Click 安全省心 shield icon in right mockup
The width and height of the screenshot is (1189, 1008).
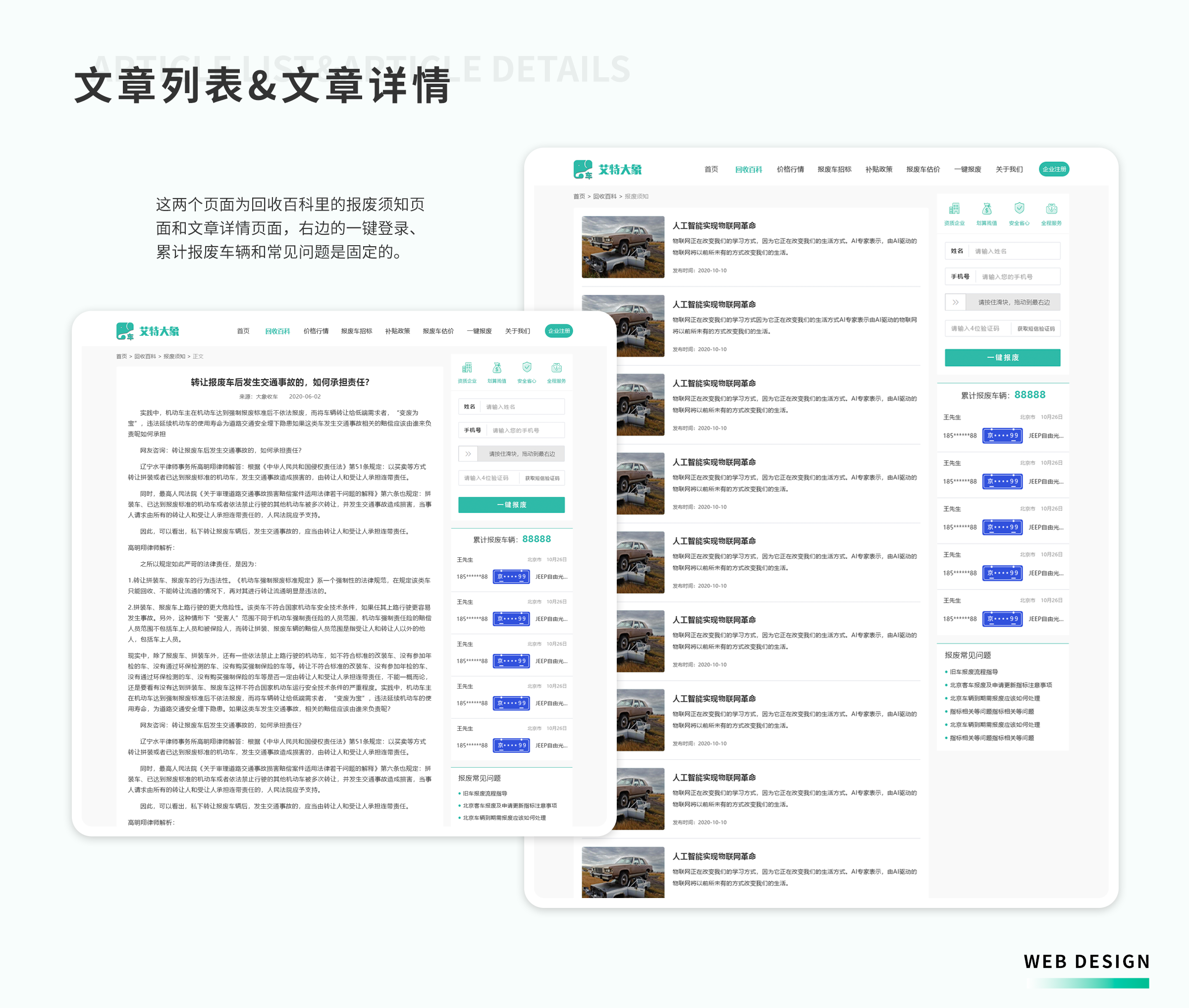click(1019, 209)
